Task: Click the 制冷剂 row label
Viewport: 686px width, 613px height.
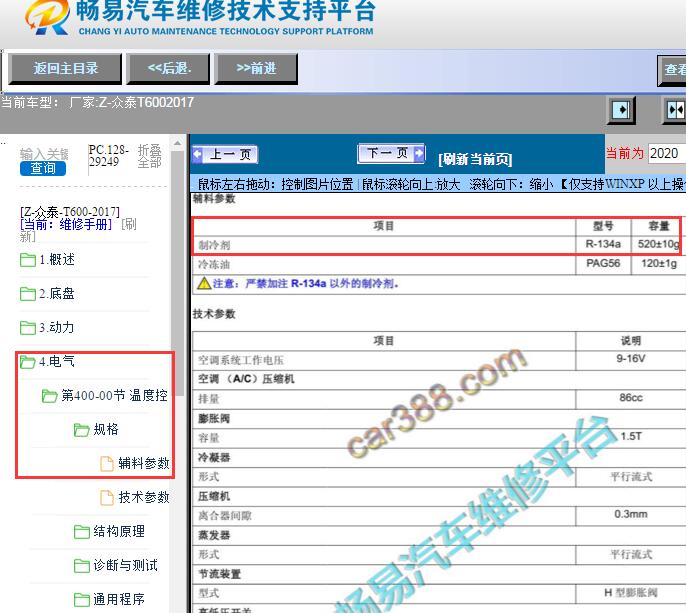Action: [214, 245]
